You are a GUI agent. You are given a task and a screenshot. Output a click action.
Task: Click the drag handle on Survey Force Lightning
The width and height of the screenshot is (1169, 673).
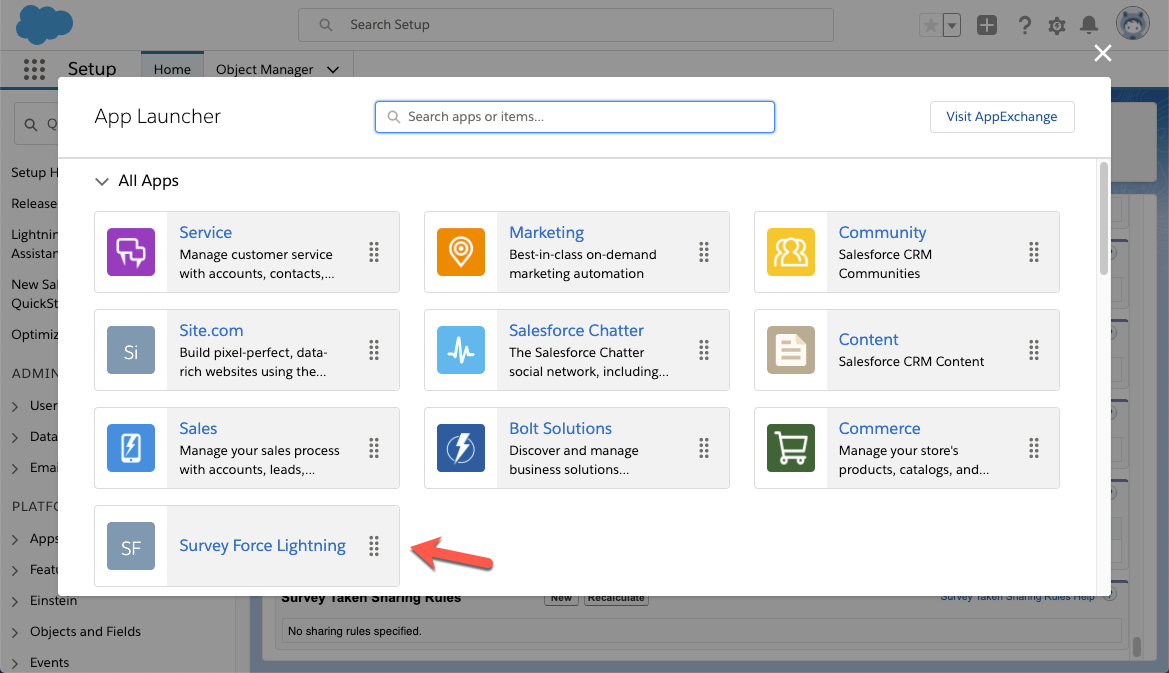click(374, 546)
